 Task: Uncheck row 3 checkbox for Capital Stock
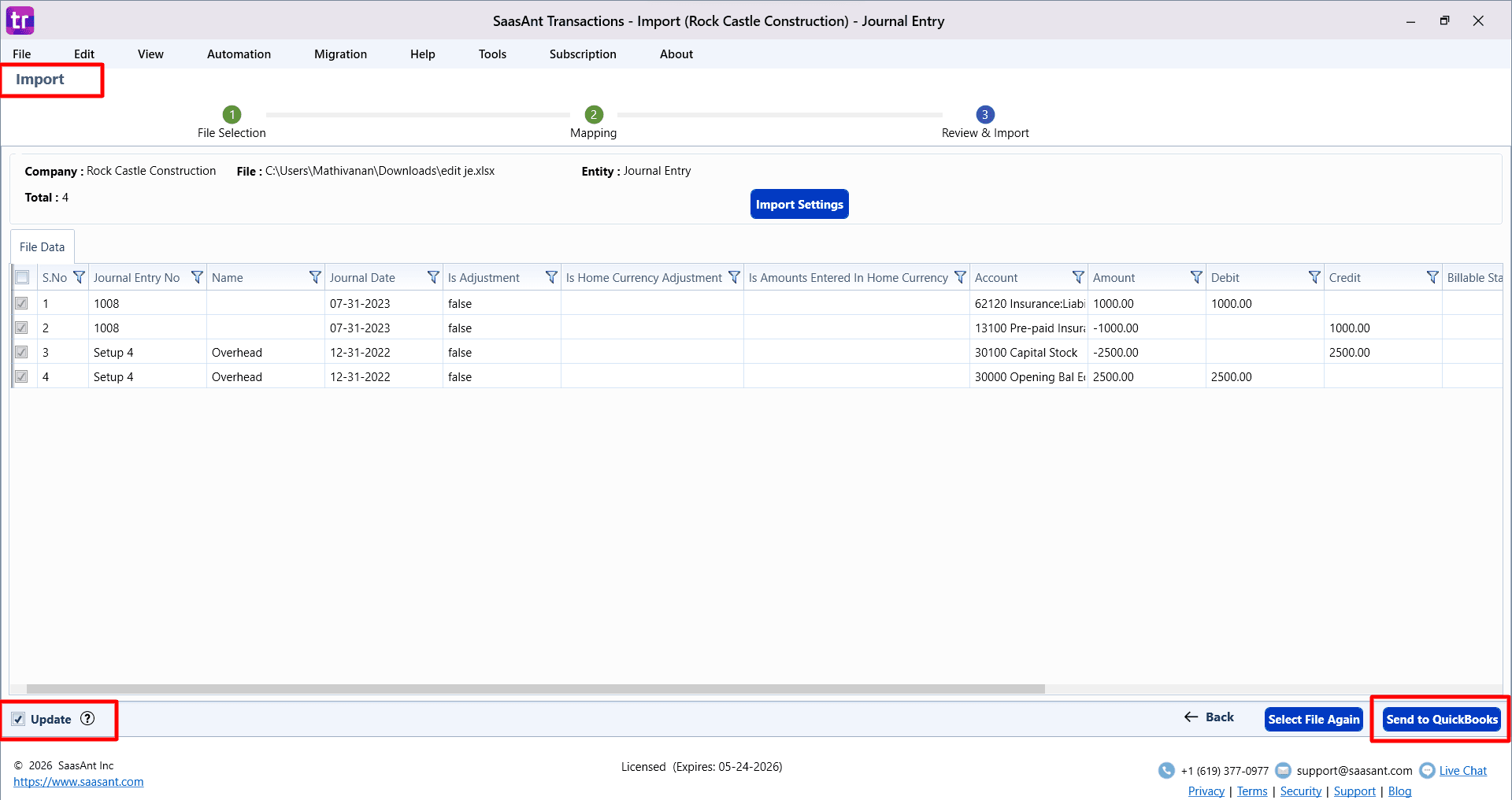click(x=22, y=352)
